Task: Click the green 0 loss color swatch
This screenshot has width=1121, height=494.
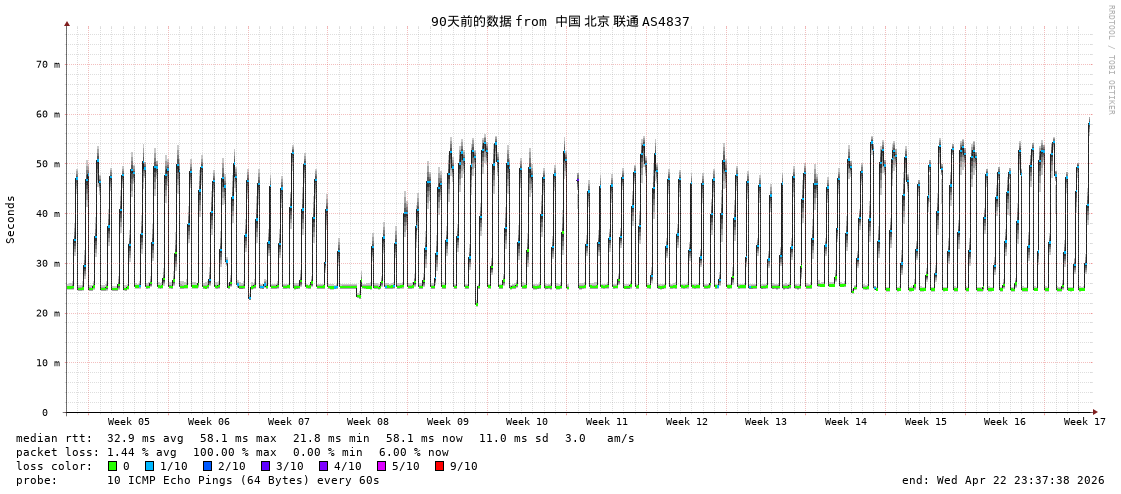Action: [112, 466]
